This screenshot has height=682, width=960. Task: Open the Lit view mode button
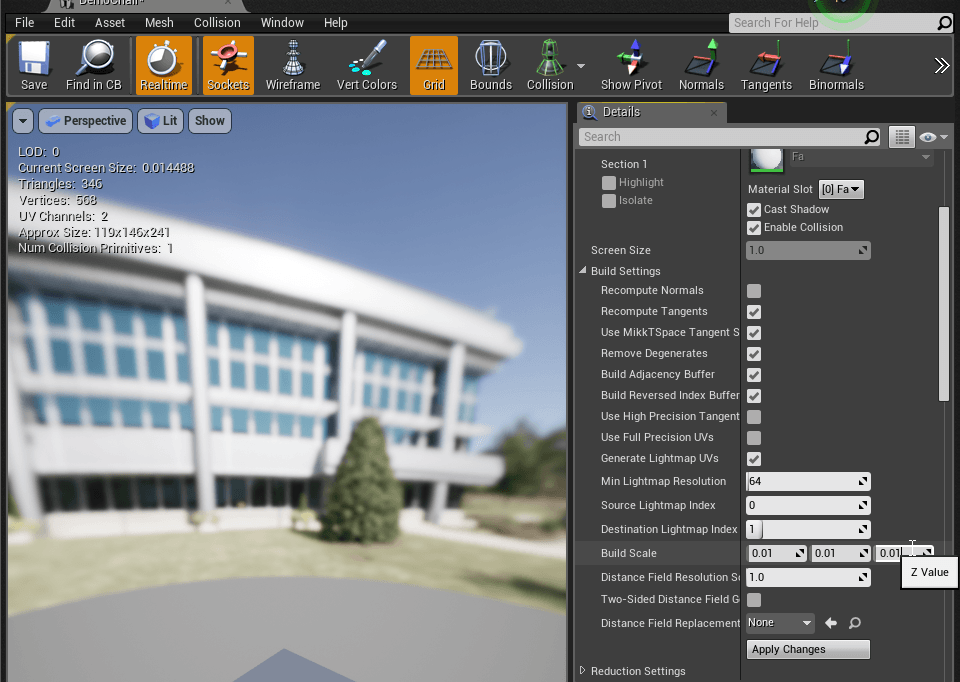160,121
